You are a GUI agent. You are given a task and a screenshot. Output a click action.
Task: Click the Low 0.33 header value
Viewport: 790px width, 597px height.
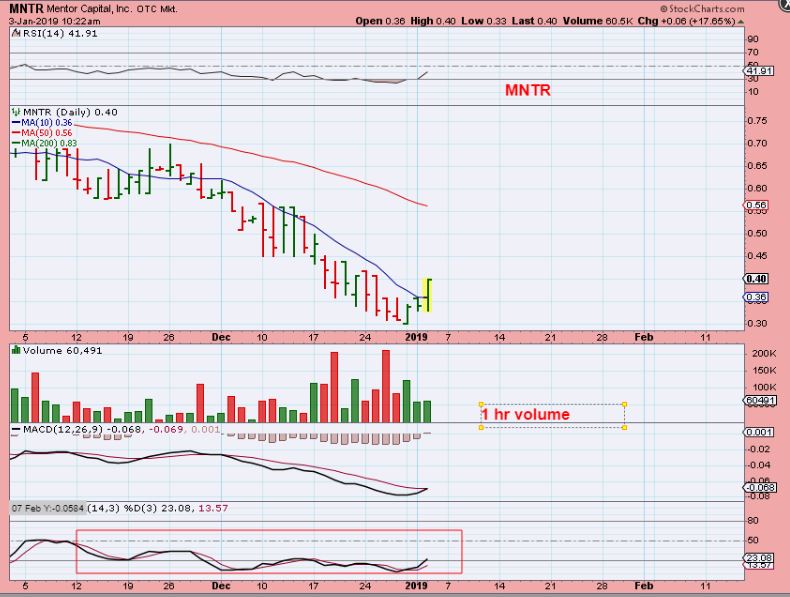[x=484, y=21]
